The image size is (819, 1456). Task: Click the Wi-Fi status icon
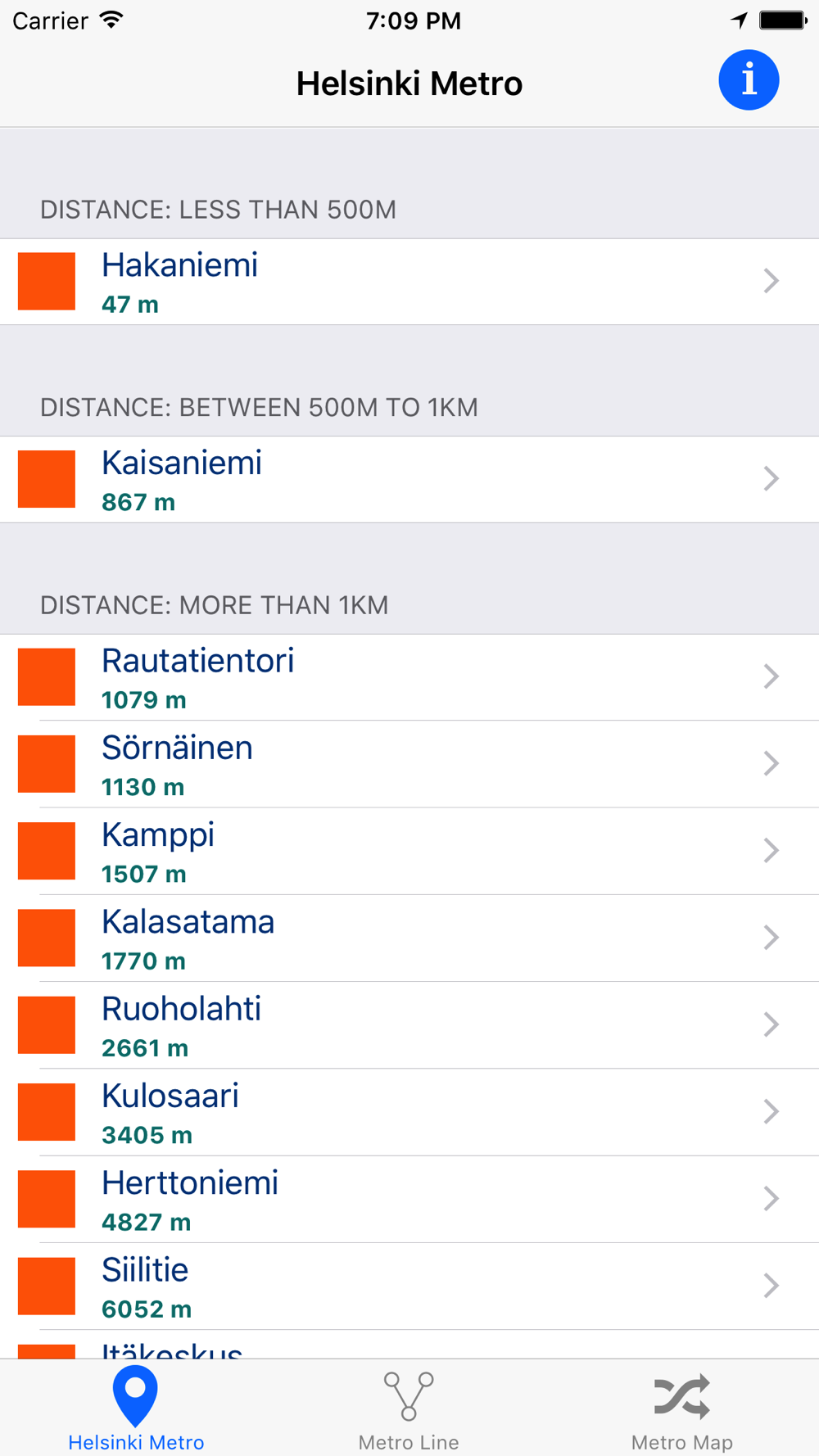(111, 20)
